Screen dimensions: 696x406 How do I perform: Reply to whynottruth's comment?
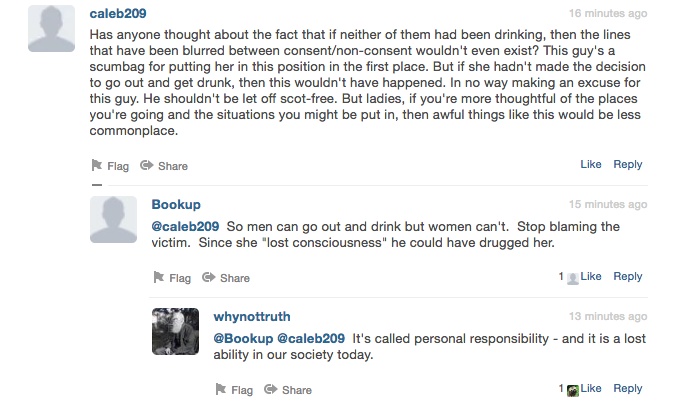coord(628,388)
